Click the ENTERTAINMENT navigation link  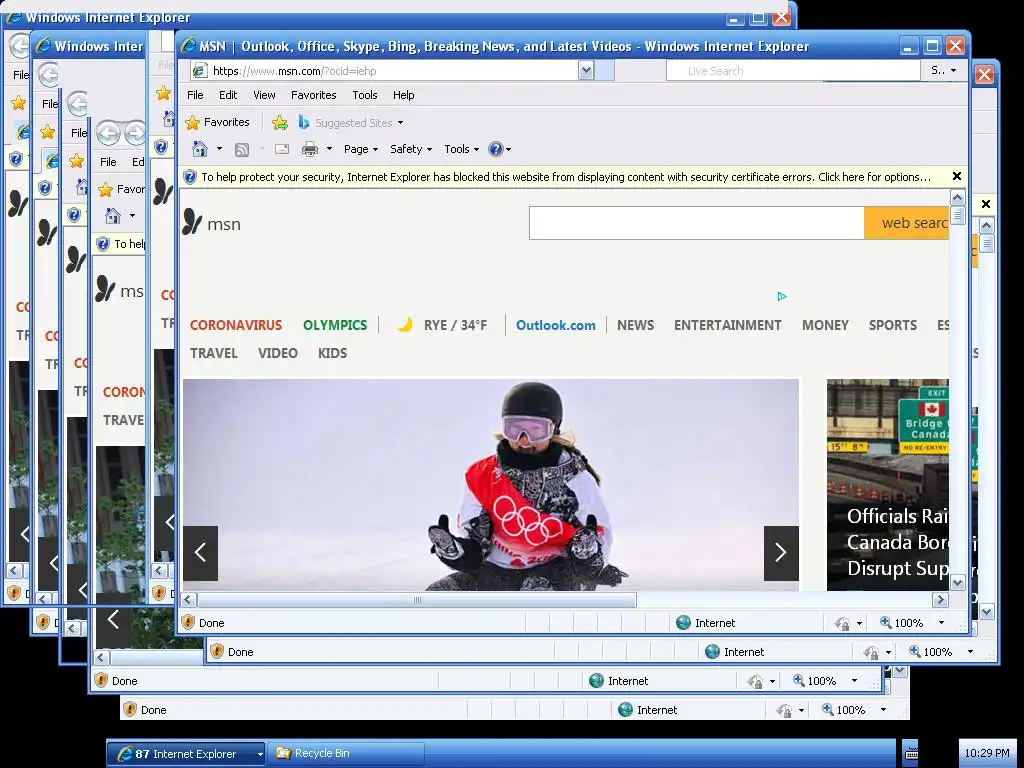tap(728, 325)
